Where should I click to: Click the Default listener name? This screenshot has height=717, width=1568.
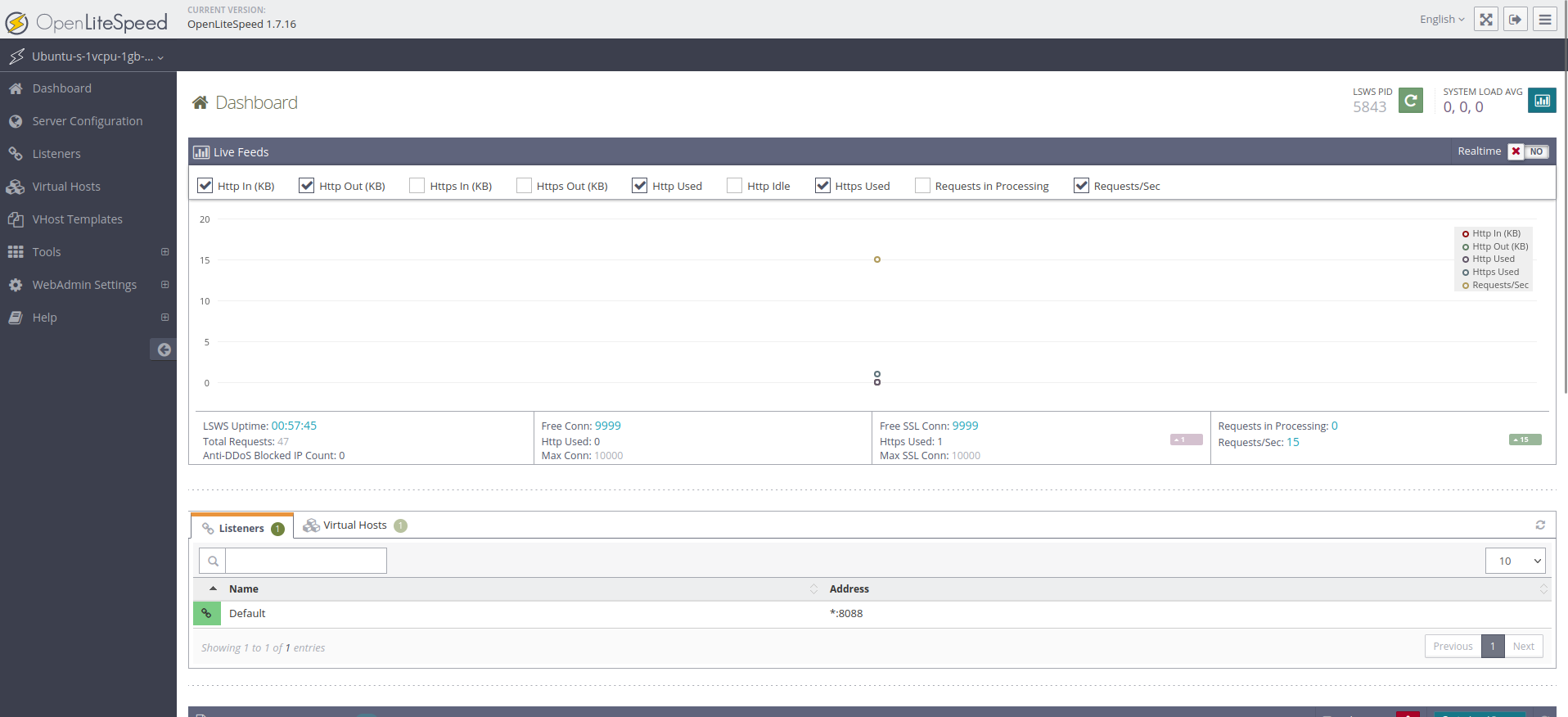point(247,613)
